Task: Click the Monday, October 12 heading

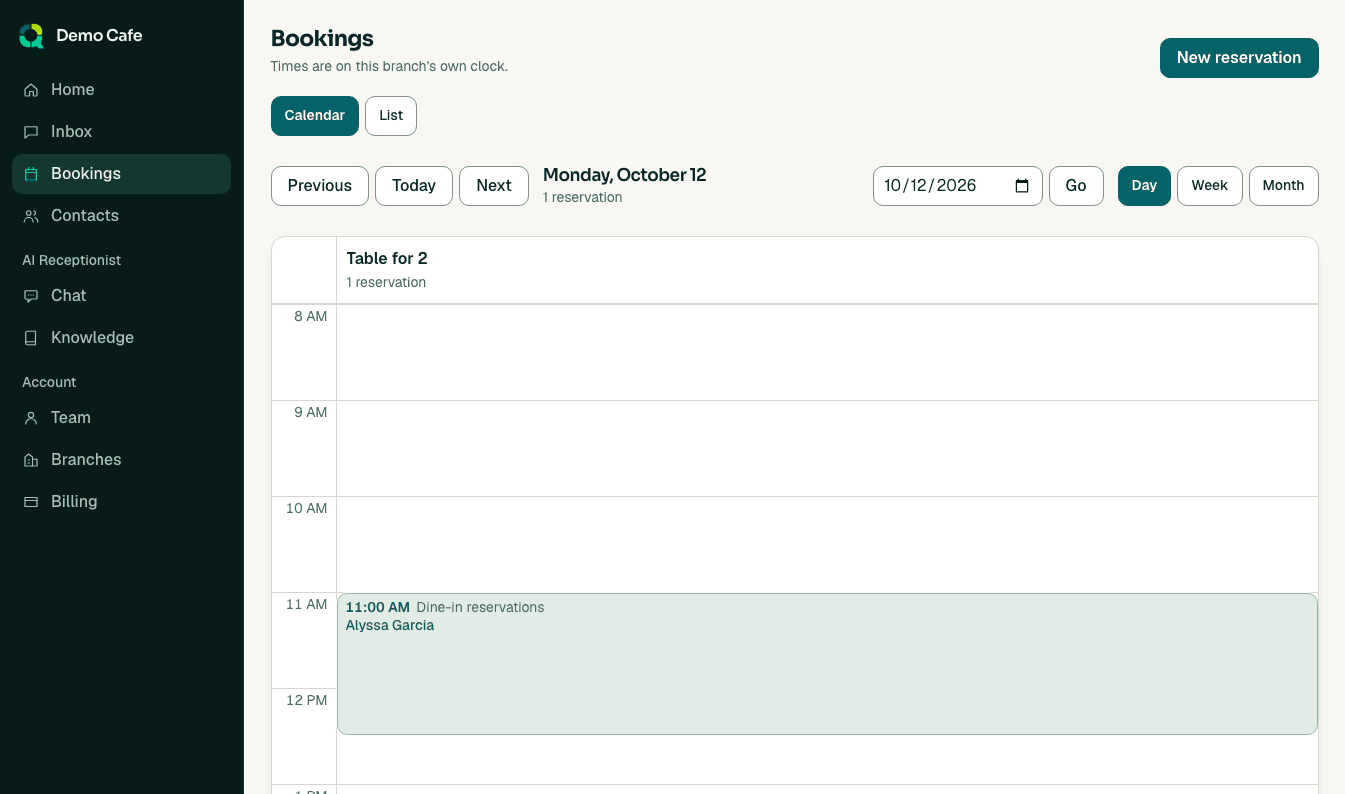Action: [625, 175]
